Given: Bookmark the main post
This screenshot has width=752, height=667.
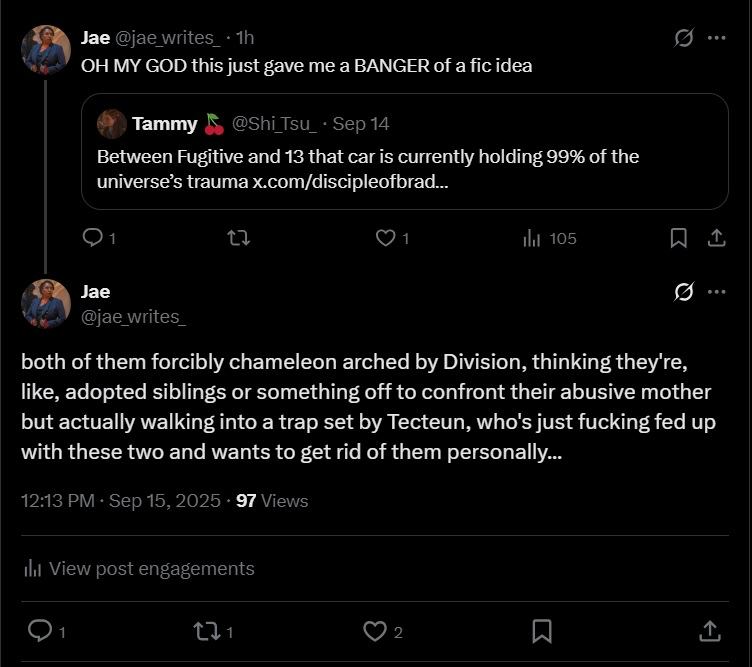Looking at the screenshot, I should [542, 631].
